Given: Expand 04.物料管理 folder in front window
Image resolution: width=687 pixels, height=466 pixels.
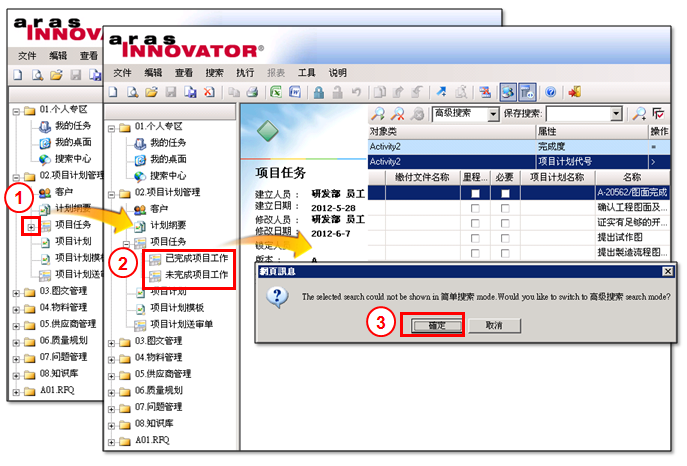Looking at the screenshot, I should 111,360.
